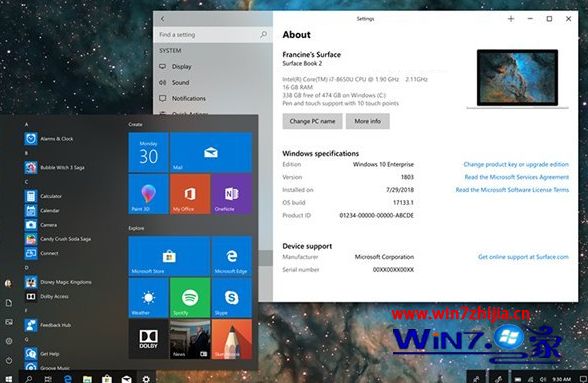
Task: Open the Dolby tile
Action: (148, 339)
